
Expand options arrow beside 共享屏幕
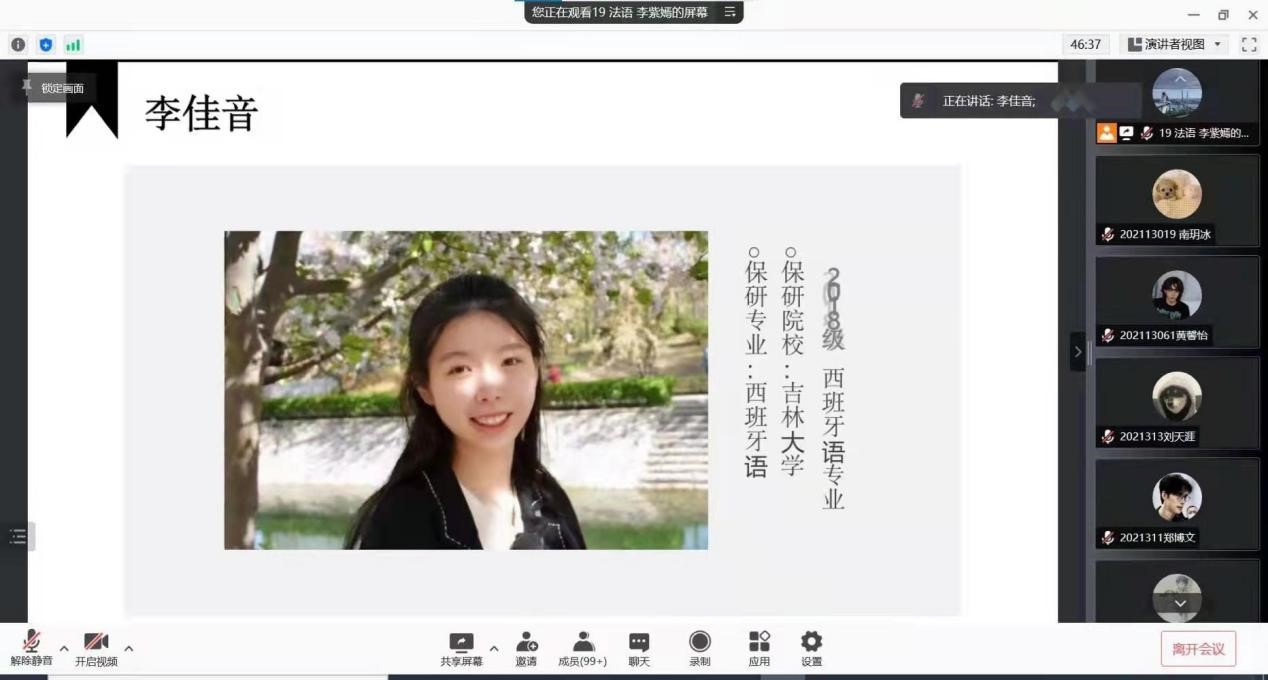[x=493, y=648]
